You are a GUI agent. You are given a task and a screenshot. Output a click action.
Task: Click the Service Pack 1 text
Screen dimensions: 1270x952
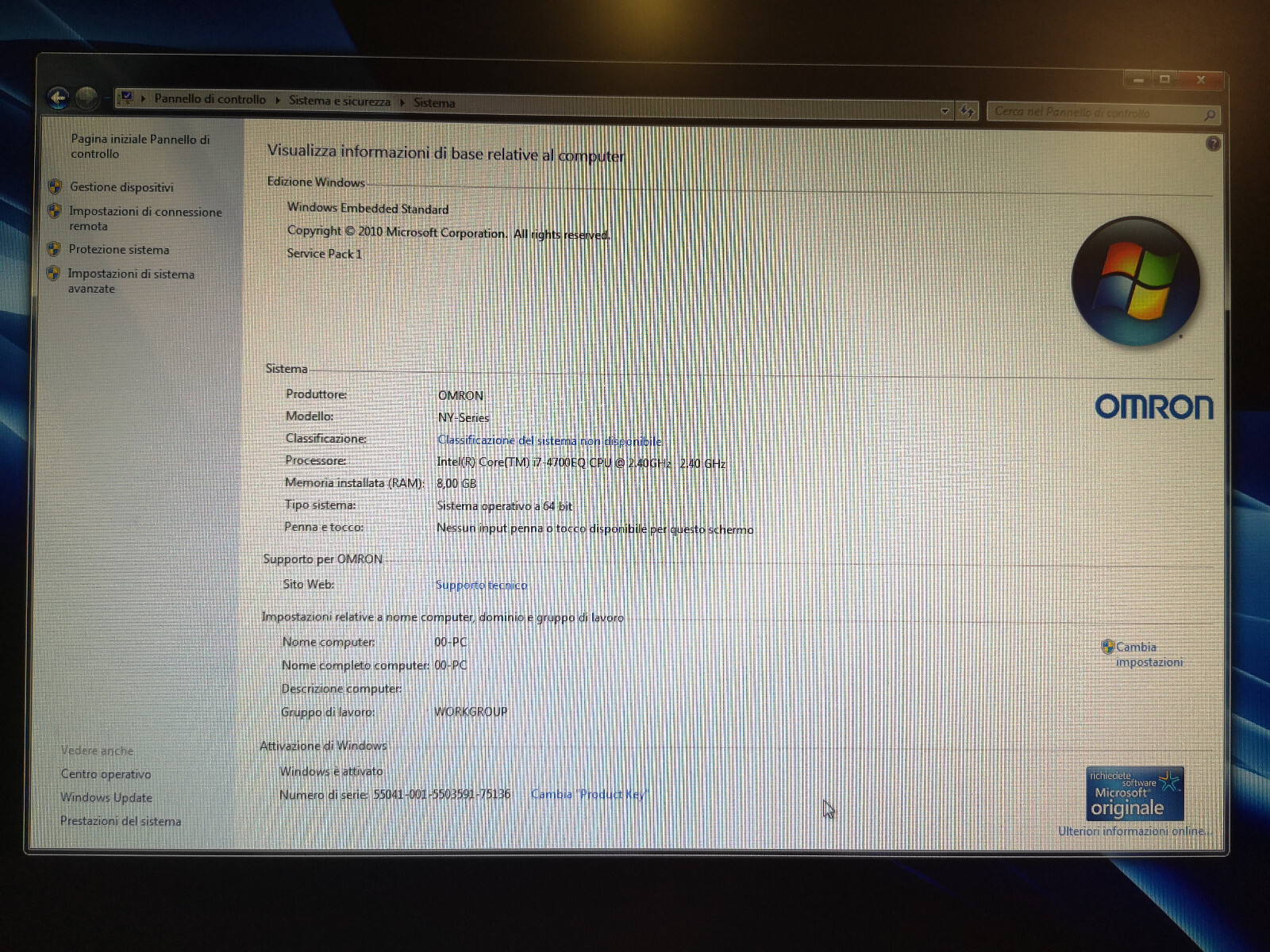pos(324,254)
